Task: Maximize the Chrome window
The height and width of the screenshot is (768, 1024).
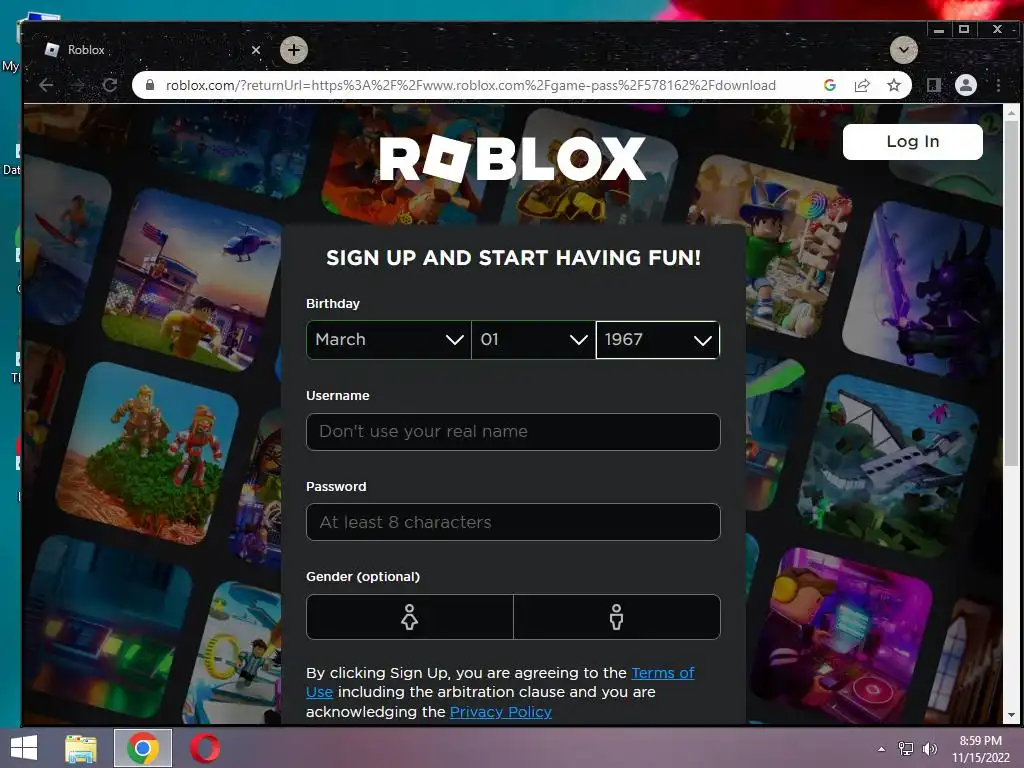Action: (x=964, y=29)
